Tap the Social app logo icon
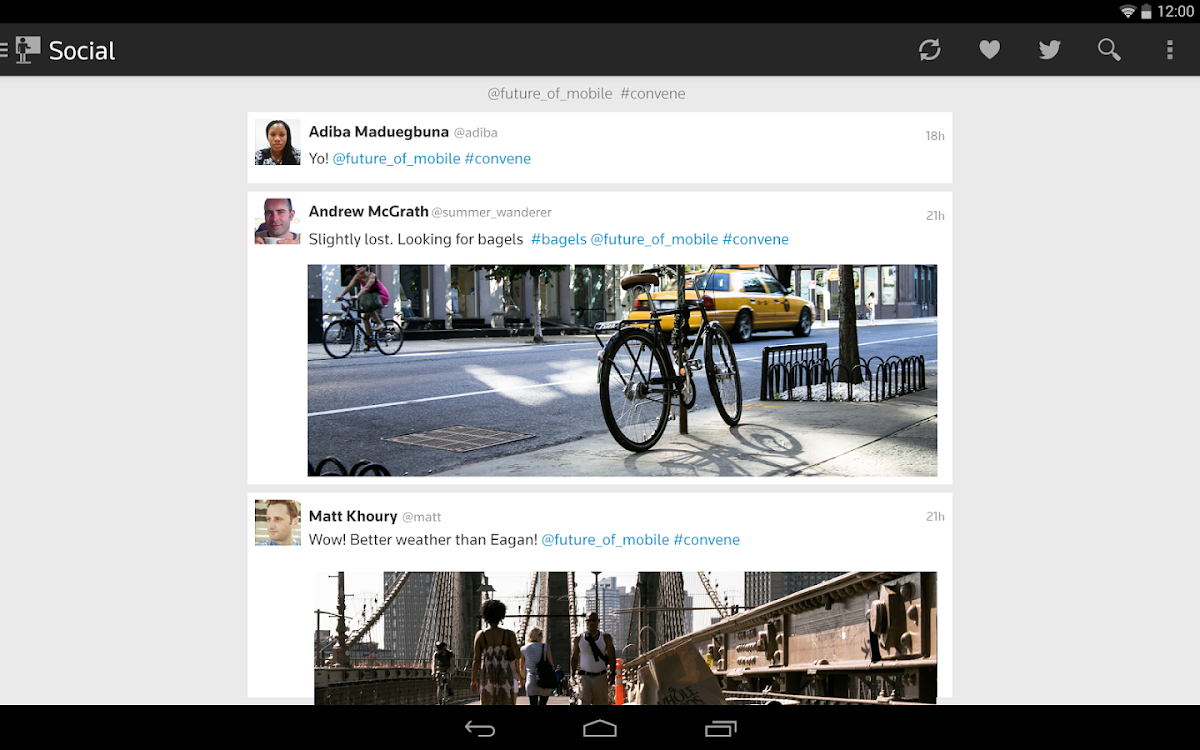Screen dimensions: 1200x750 coord(28,50)
